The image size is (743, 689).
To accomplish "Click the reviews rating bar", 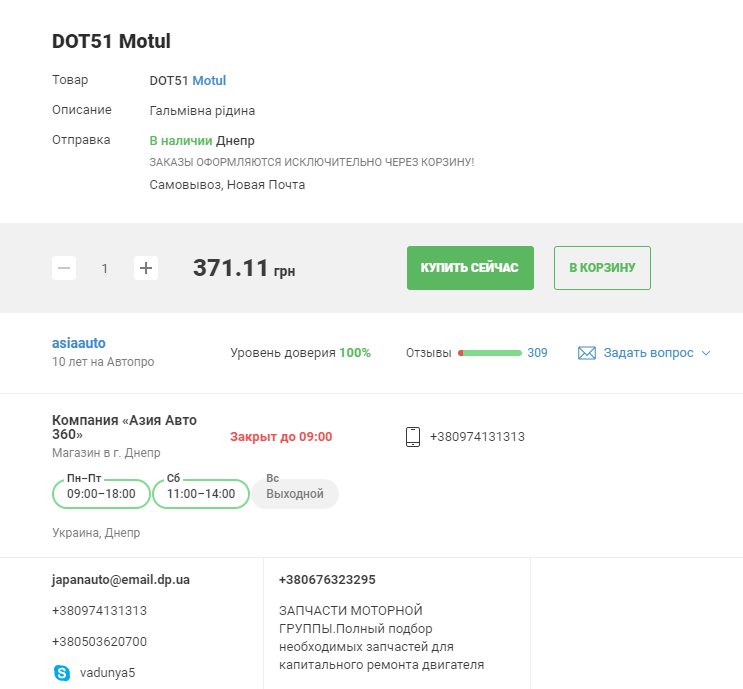I will (490, 353).
